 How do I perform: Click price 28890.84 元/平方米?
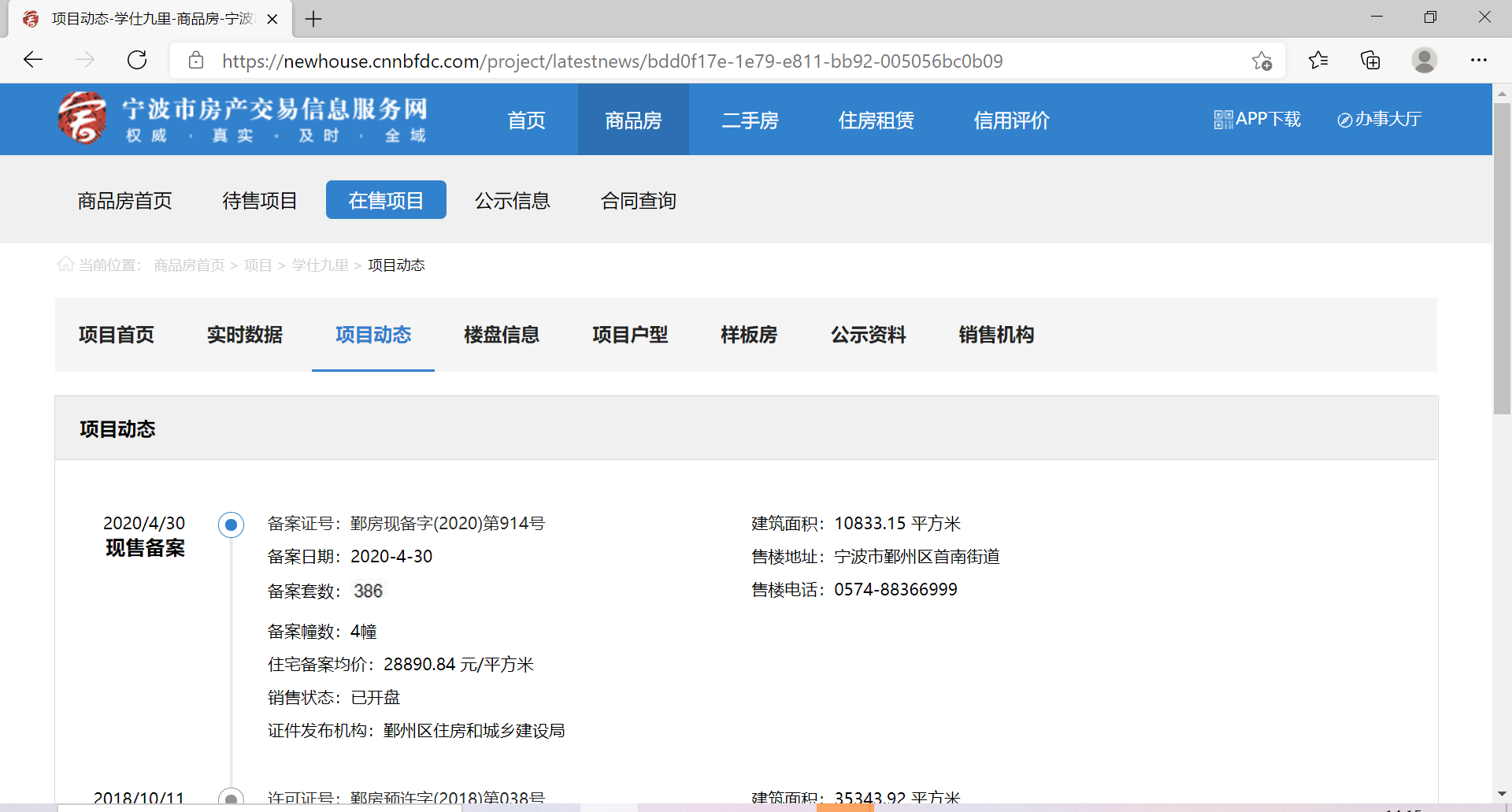click(458, 665)
